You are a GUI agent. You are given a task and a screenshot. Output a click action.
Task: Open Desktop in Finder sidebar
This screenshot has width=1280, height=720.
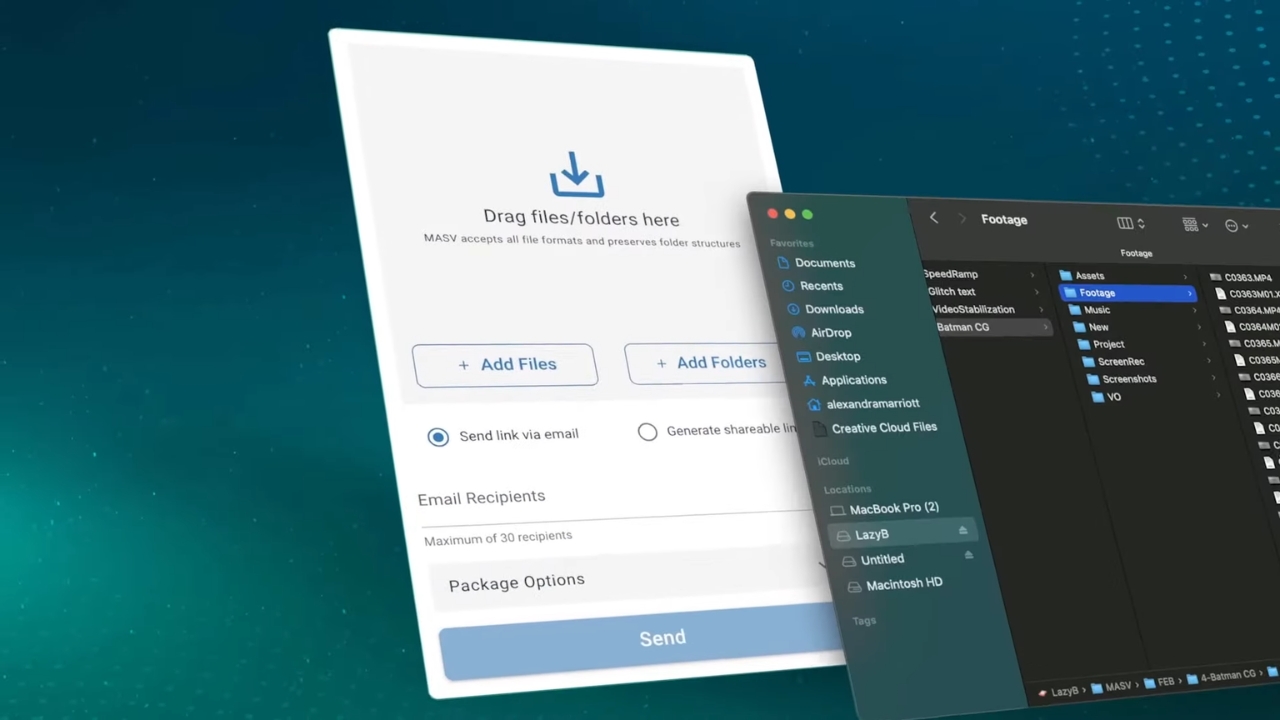tap(828, 356)
